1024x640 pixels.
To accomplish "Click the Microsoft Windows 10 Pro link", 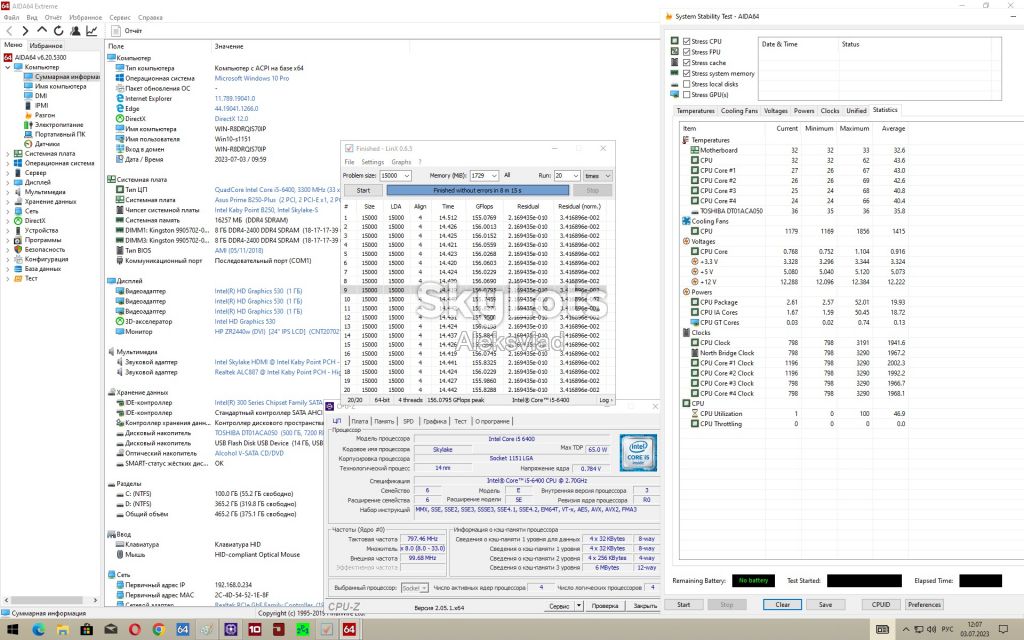I will (251, 78).
